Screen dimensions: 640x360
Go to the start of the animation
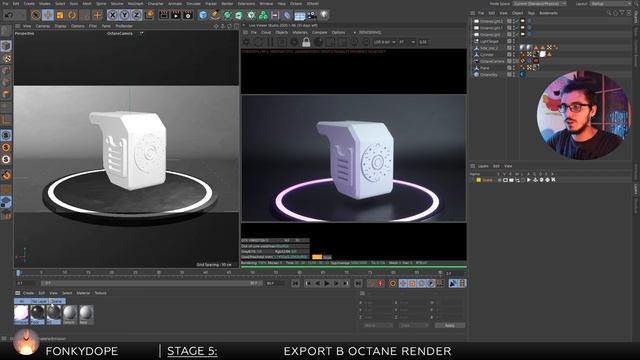296,283
